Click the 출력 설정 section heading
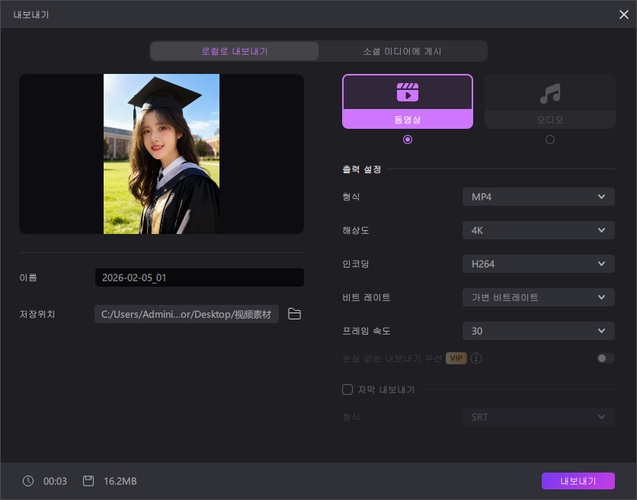Screen dimensions: 637x500 (x=362, y=169)
